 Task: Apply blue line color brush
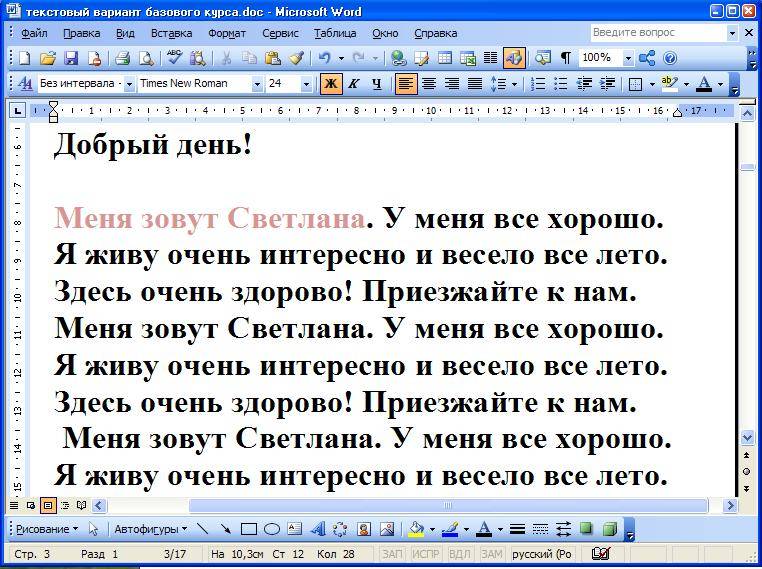click(450, 529)
